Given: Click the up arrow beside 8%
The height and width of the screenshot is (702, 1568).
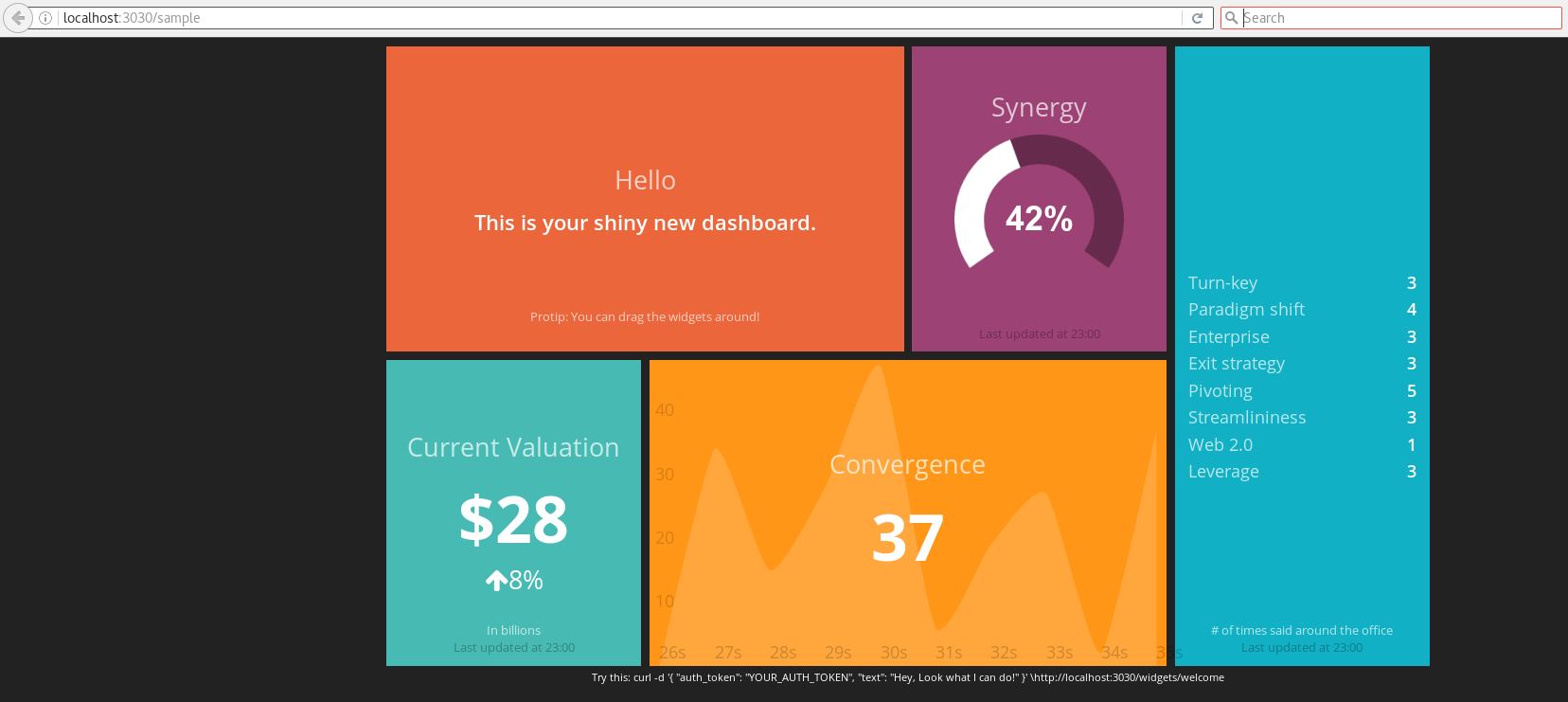Looking at the screenshot, I should [x=496, y=581].
